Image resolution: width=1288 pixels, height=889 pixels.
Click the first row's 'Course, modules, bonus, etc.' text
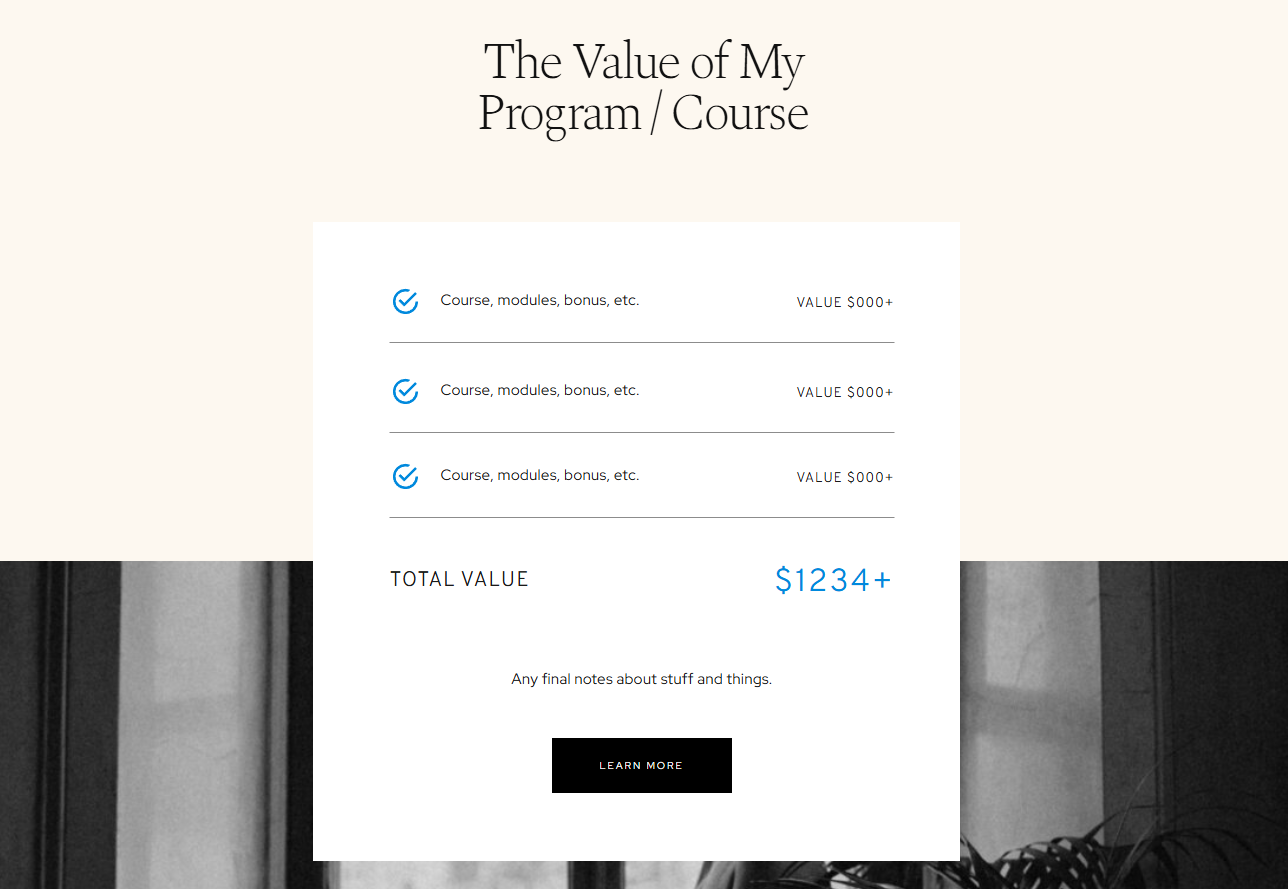pos(539,300)
